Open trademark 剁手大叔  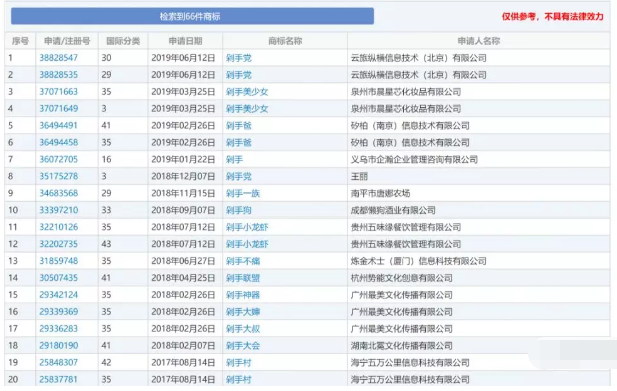click(243, 328)
